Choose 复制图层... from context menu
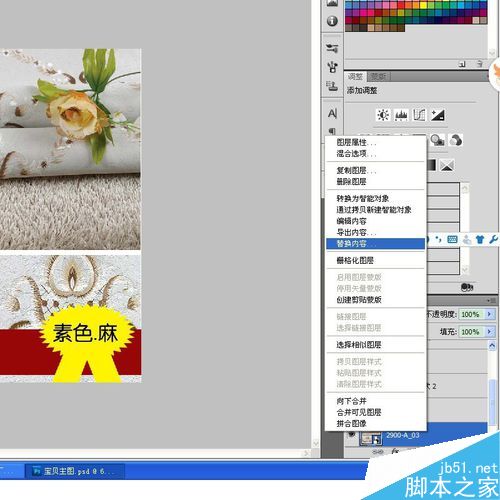 376,170
